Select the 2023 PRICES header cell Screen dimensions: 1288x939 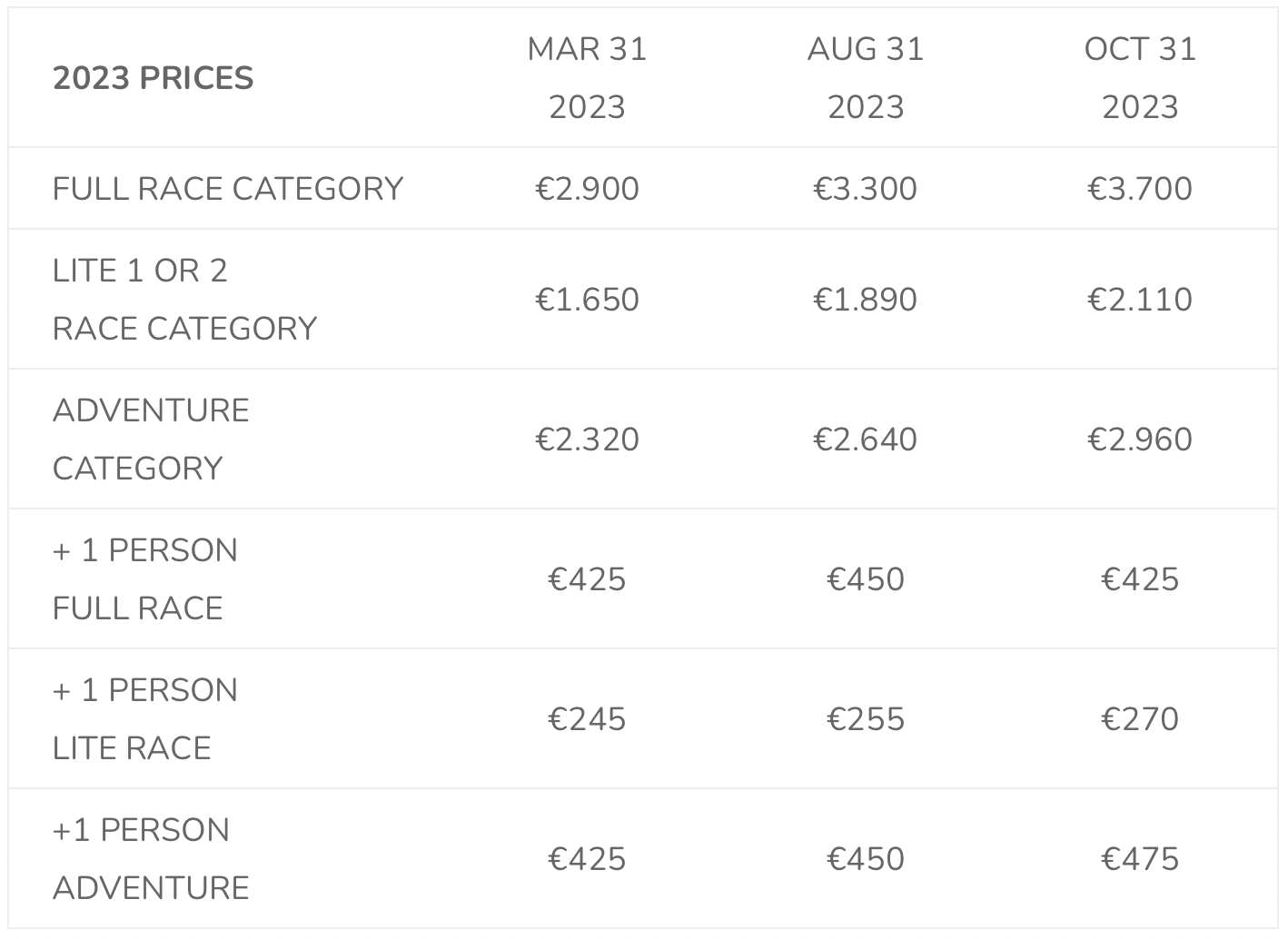click(x=153, y=78)
